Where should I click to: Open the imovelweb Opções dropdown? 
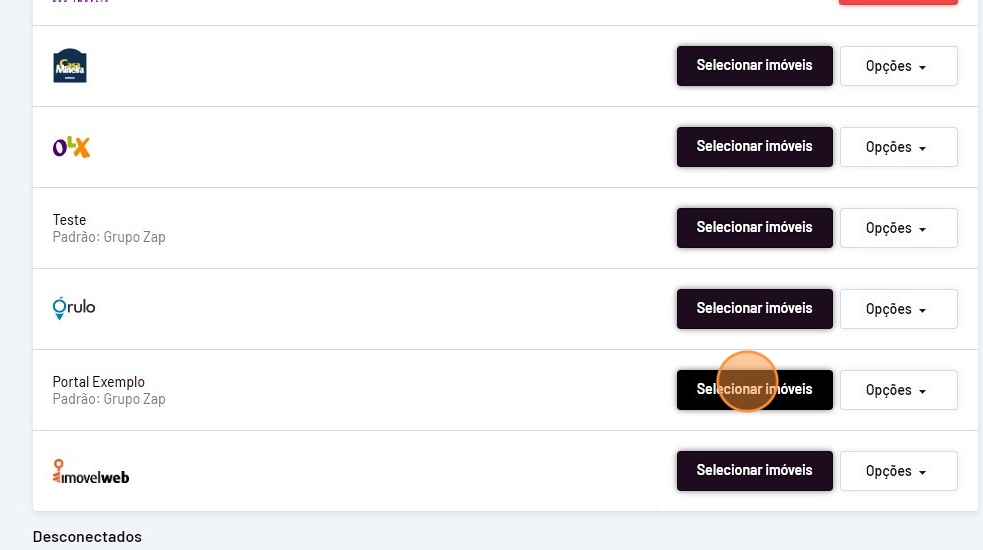[898, 471]
